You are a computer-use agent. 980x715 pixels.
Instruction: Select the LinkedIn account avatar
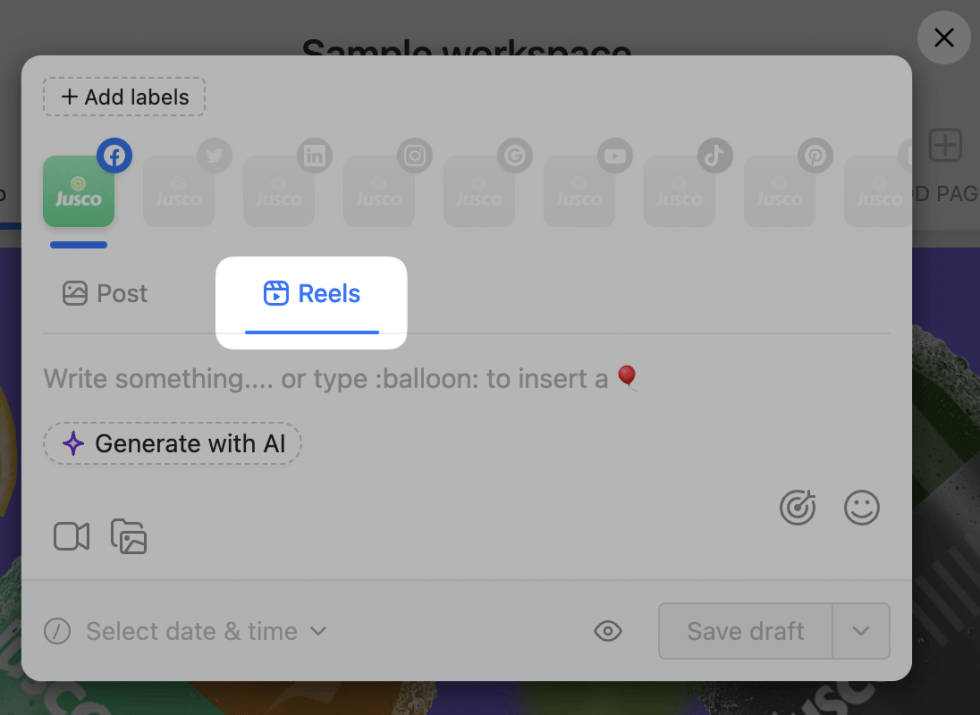(279, 193)
